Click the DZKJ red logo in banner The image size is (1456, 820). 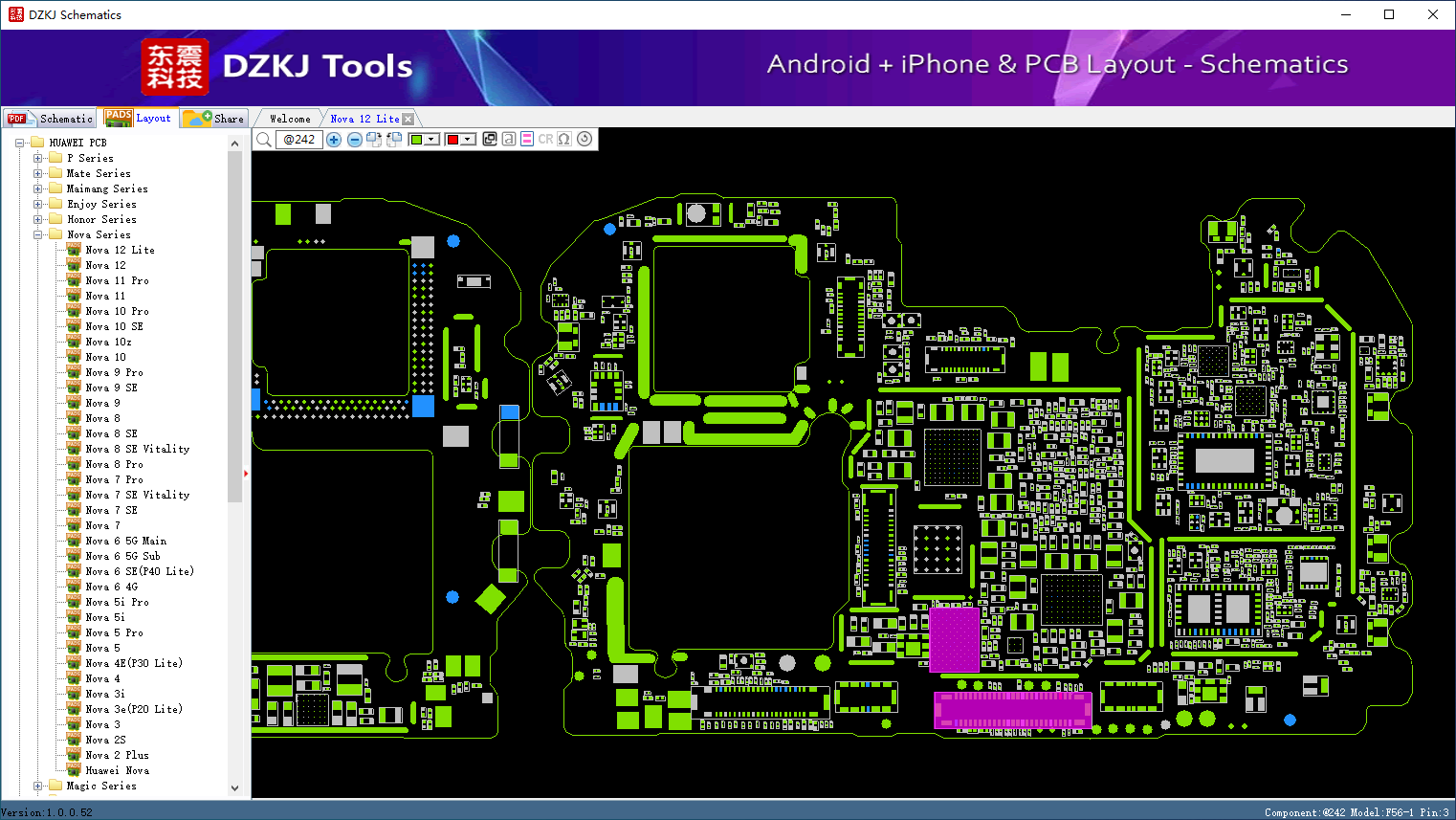pos(174,67)
